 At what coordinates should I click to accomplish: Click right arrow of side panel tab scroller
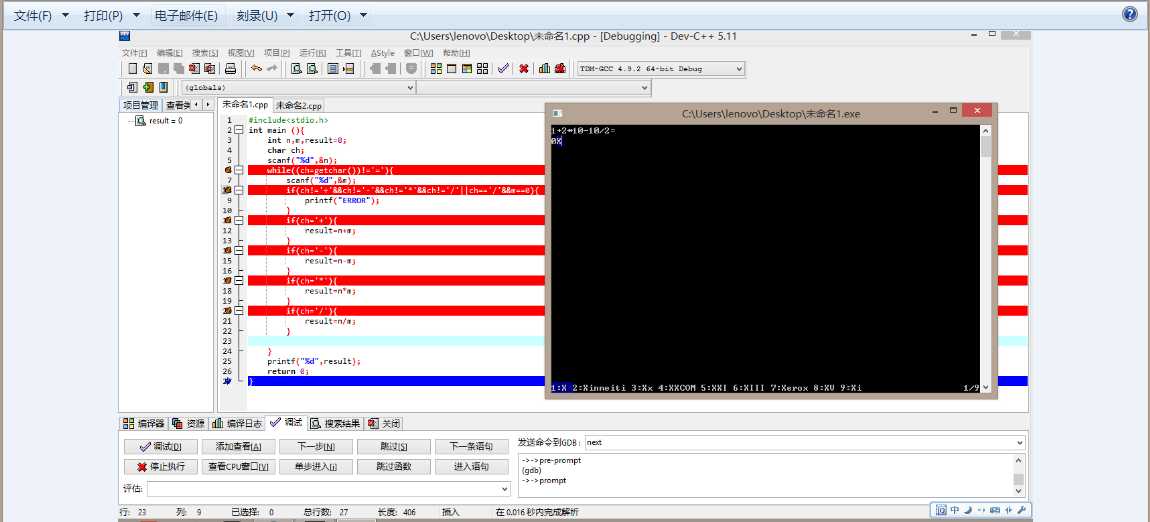click(208, 105)
